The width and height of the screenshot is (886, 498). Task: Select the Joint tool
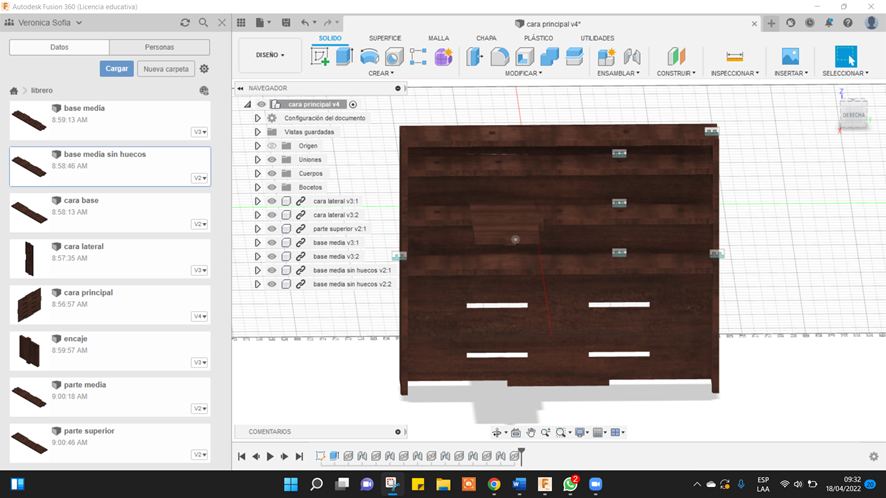coord(632,57)
